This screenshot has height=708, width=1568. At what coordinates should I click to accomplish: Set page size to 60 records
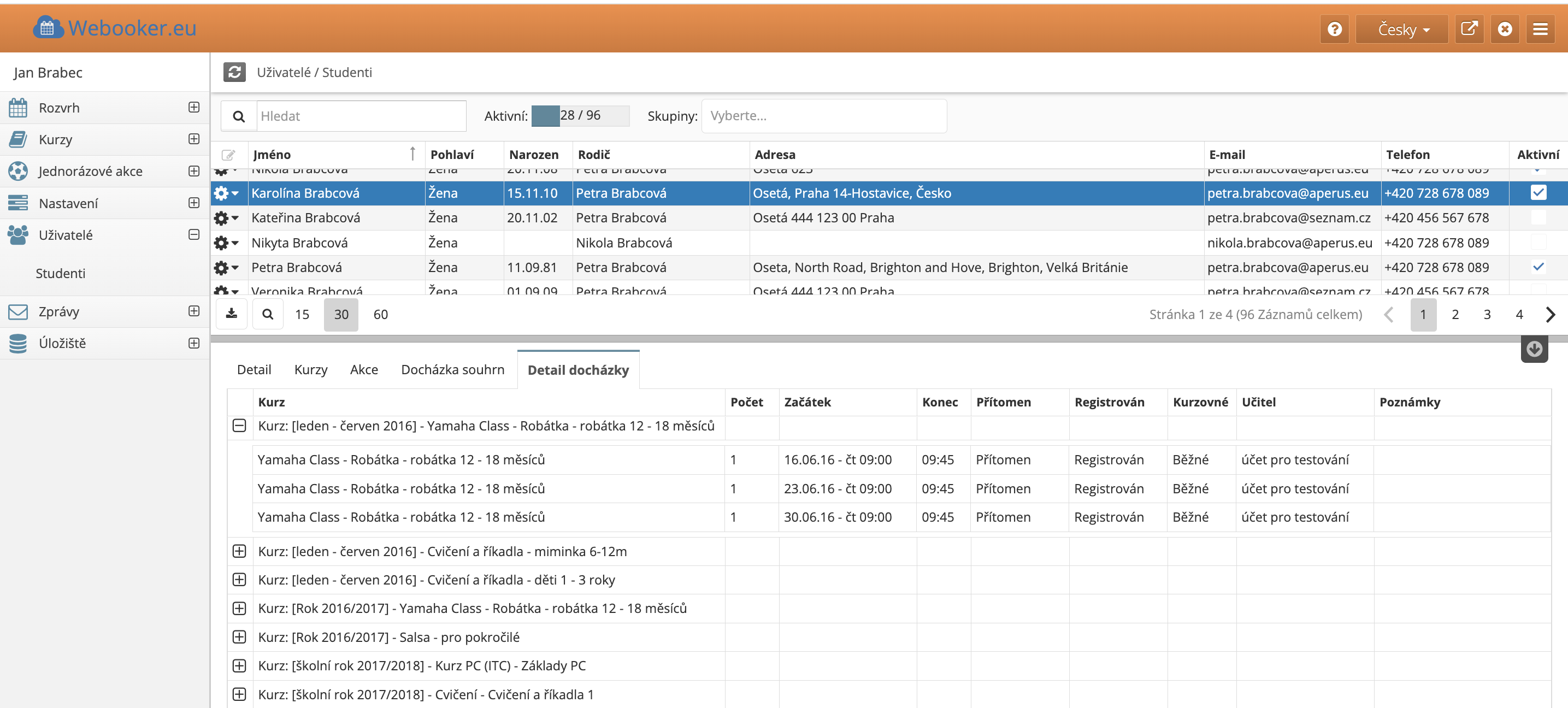tap(380, 314)
